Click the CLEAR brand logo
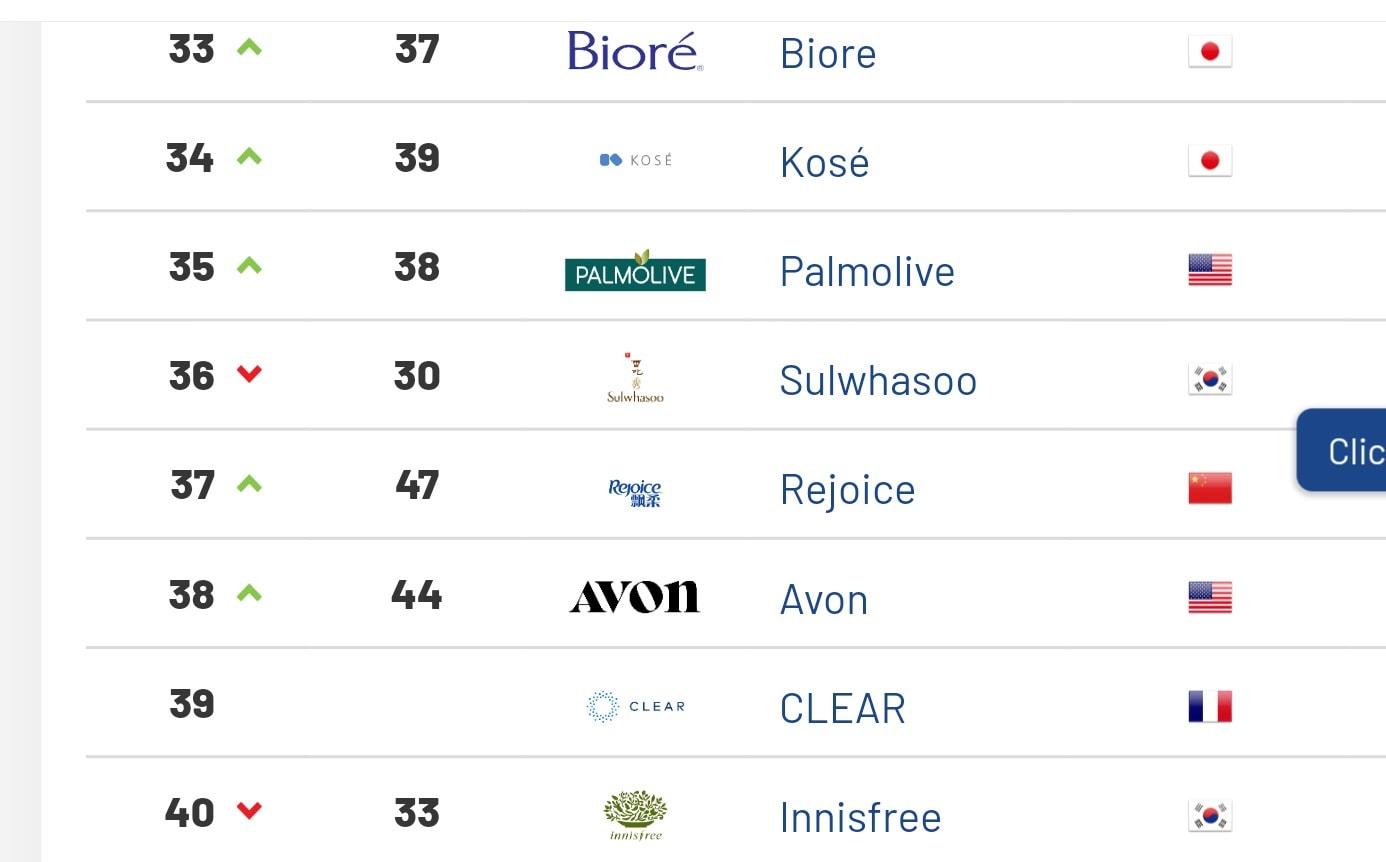 (635, 707)
